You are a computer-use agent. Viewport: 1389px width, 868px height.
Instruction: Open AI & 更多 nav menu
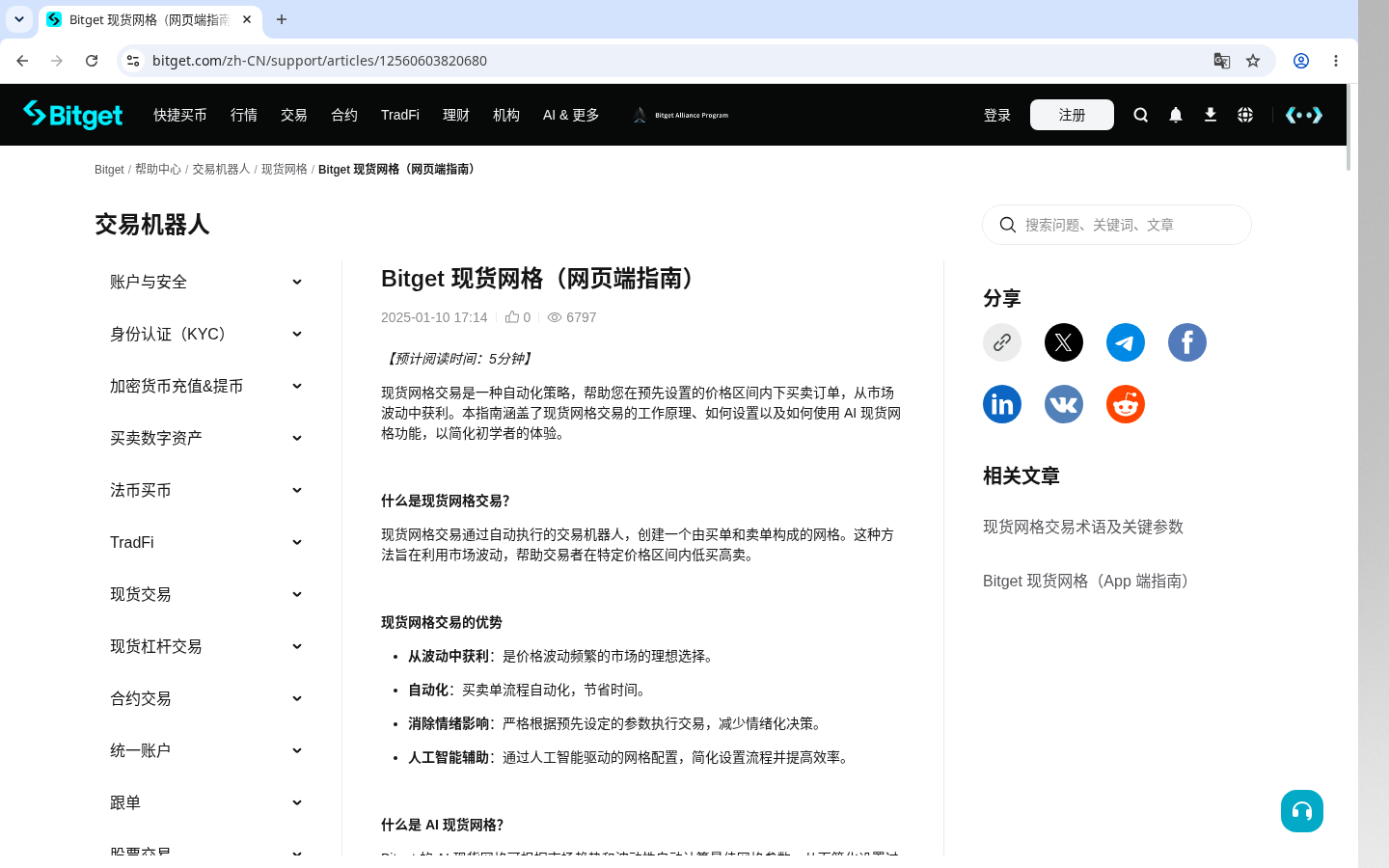point(571,115)
